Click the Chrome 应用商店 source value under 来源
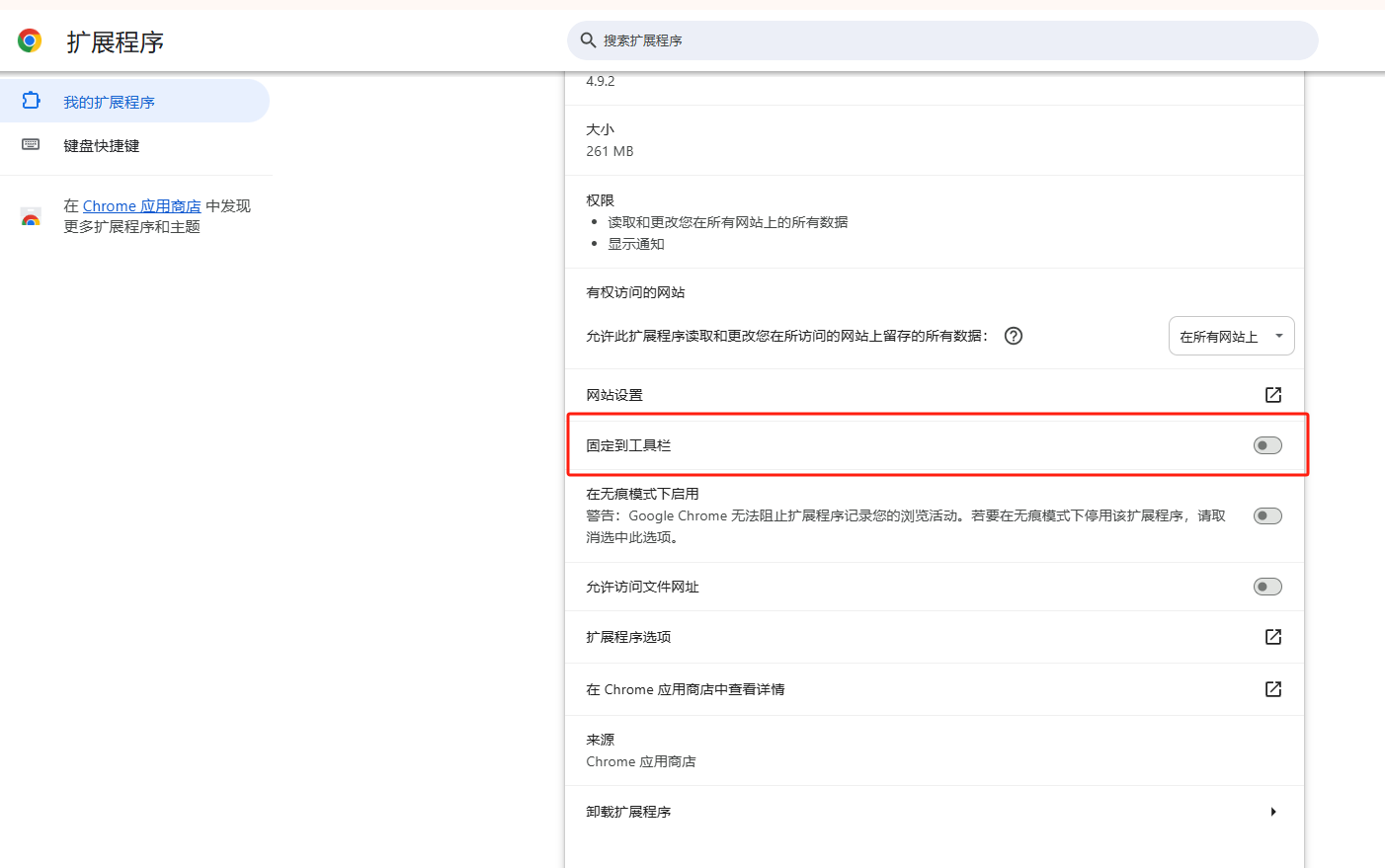The height and width of the screenshot is (868, 1385). [641, 761]
